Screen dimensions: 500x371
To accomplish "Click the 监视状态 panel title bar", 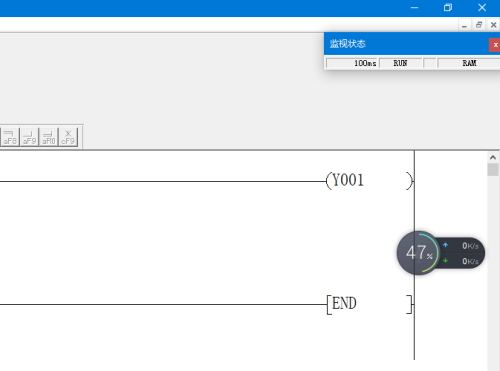I will [406, 44].
